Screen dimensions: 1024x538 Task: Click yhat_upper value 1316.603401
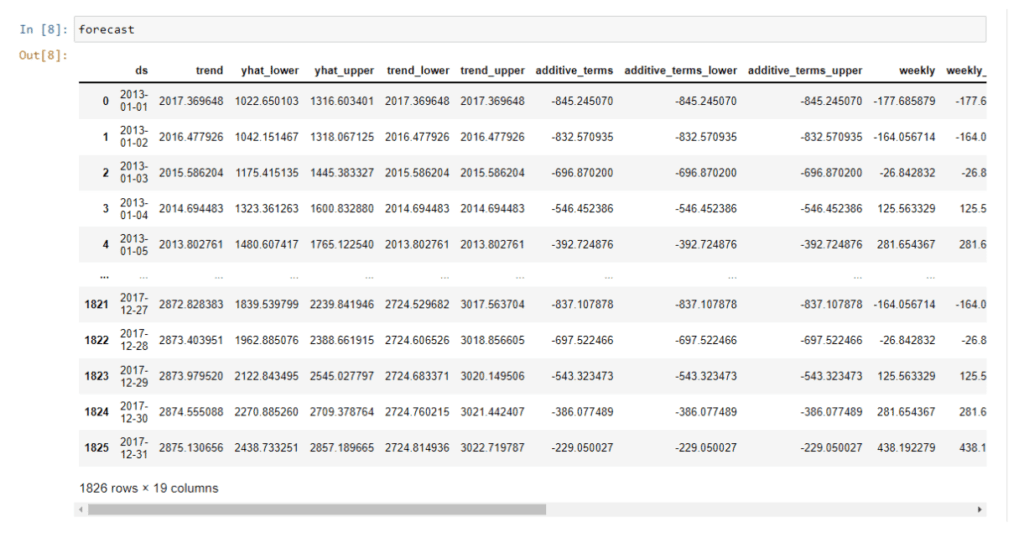pos(342,101)
